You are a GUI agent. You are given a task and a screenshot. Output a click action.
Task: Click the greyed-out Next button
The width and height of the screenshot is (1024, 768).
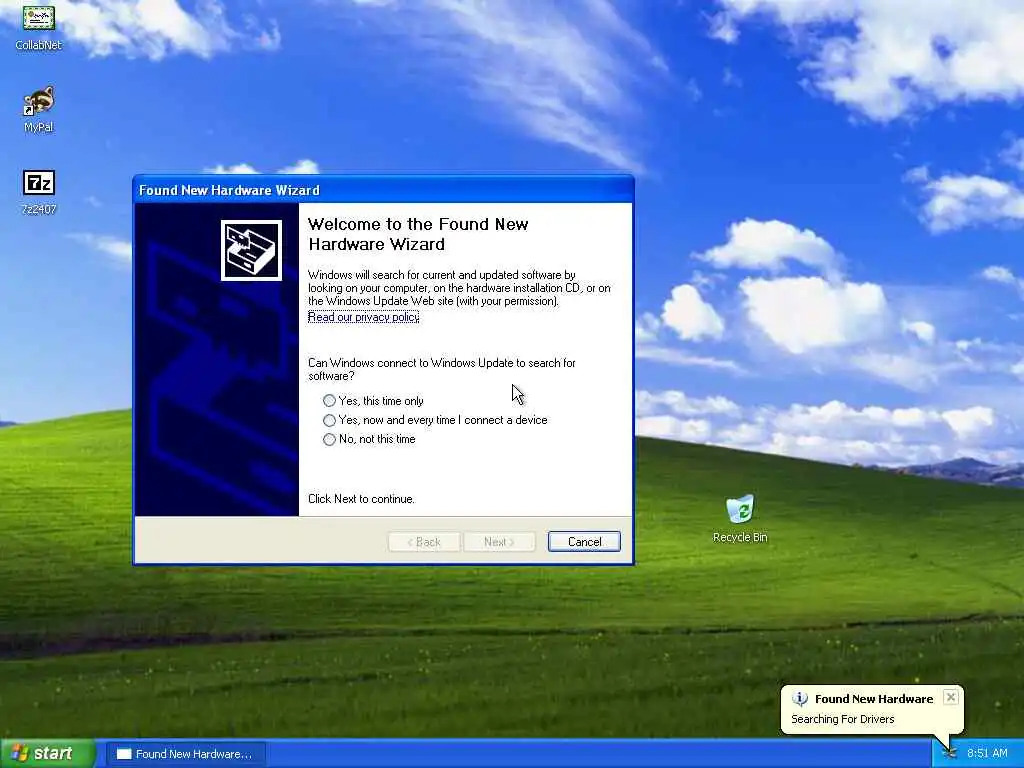(499, 541)
